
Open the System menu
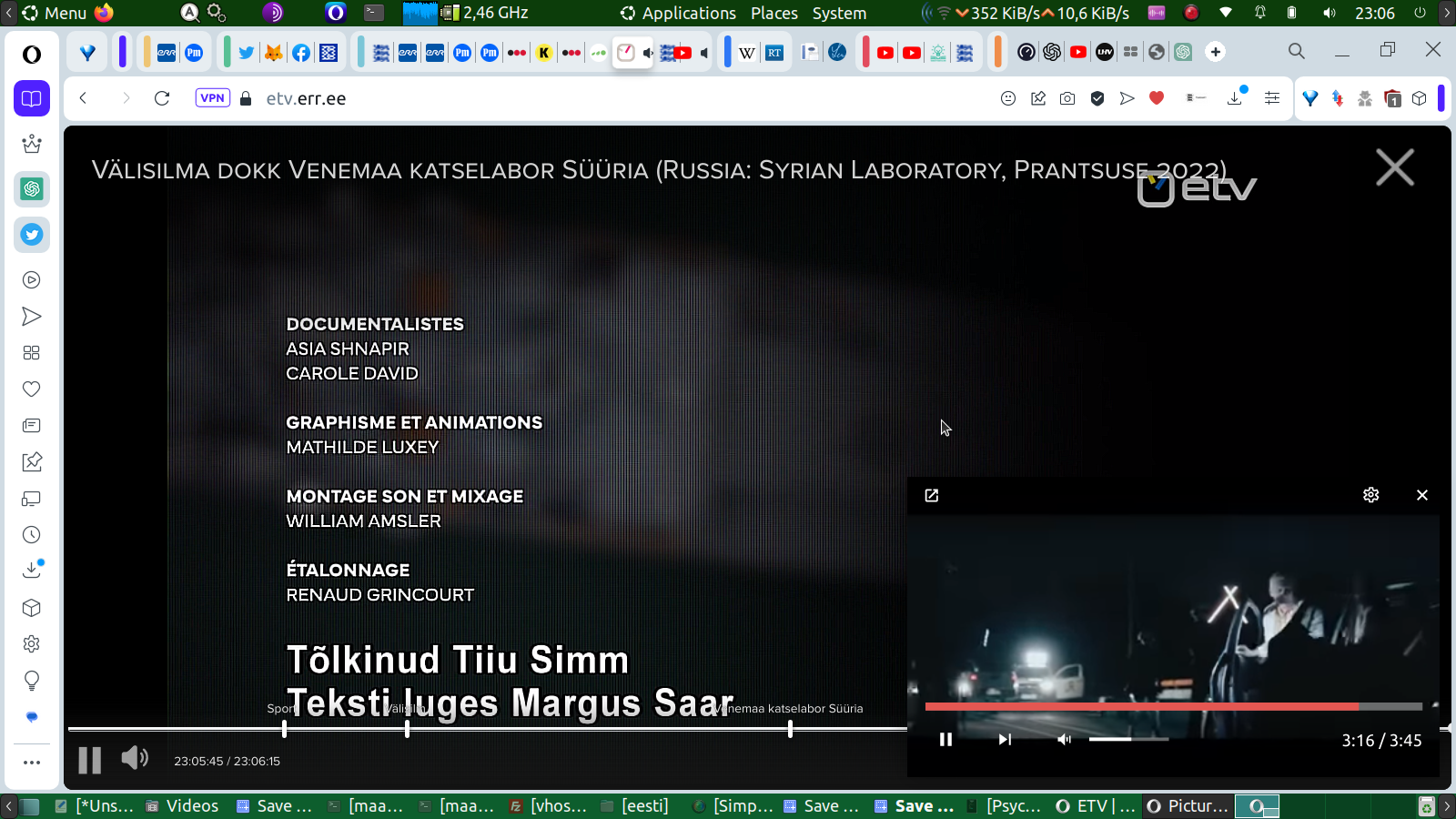(x=839, y=13)
